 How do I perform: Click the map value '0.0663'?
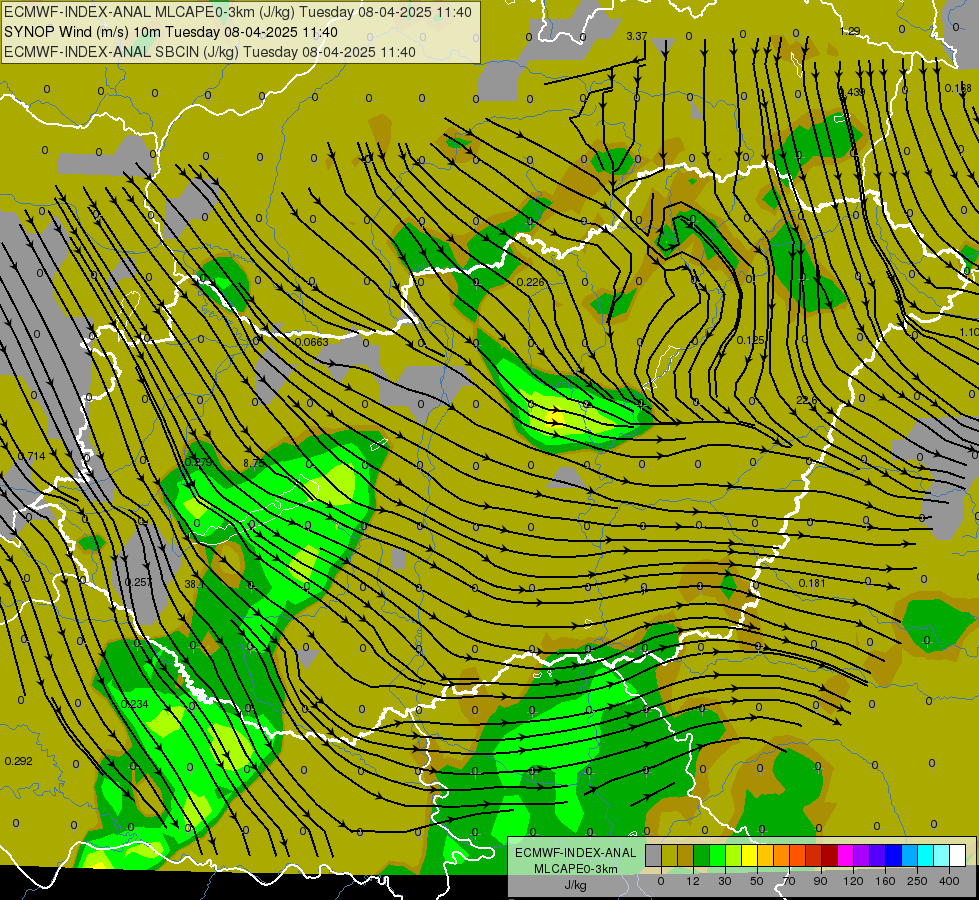(x=312, y=342)
